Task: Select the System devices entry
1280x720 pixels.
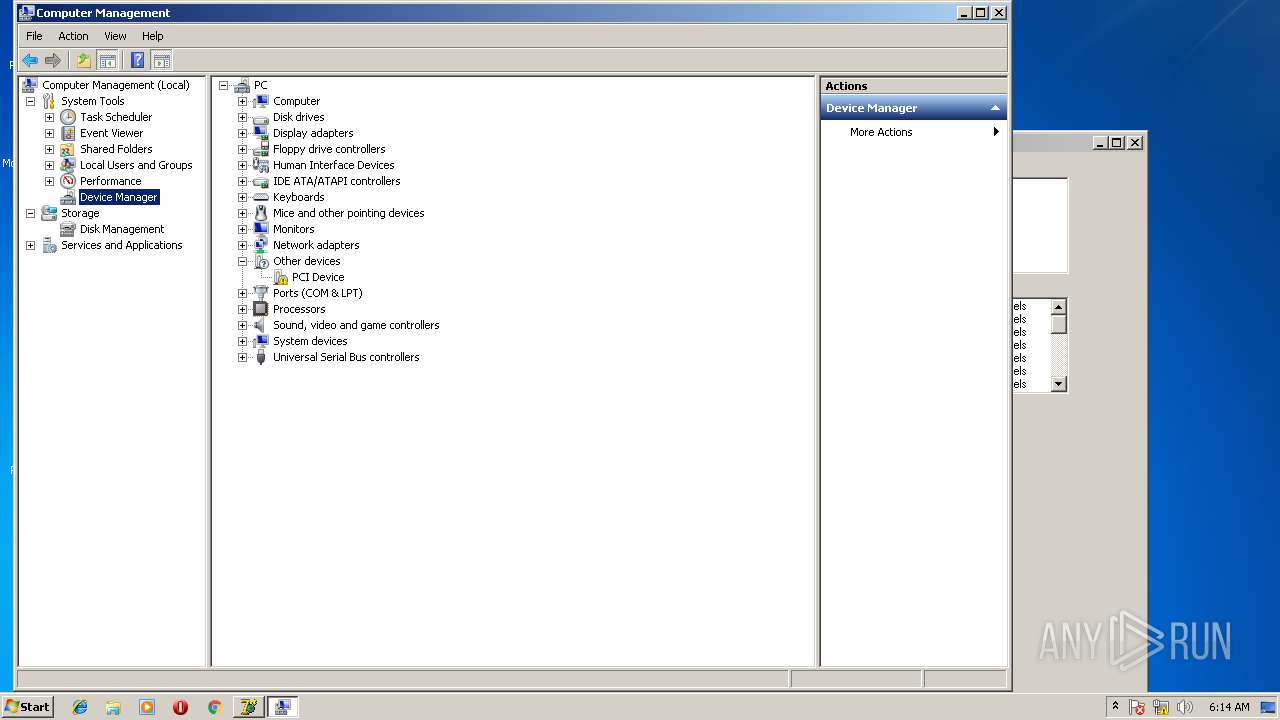Action: pos(310,341)
